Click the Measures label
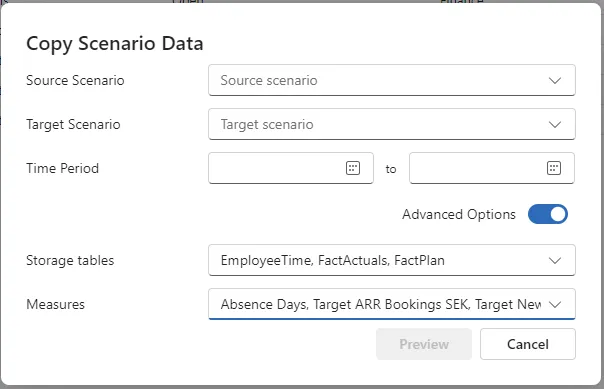This screenshot has width=604, height=389. (x=55, y=304)
